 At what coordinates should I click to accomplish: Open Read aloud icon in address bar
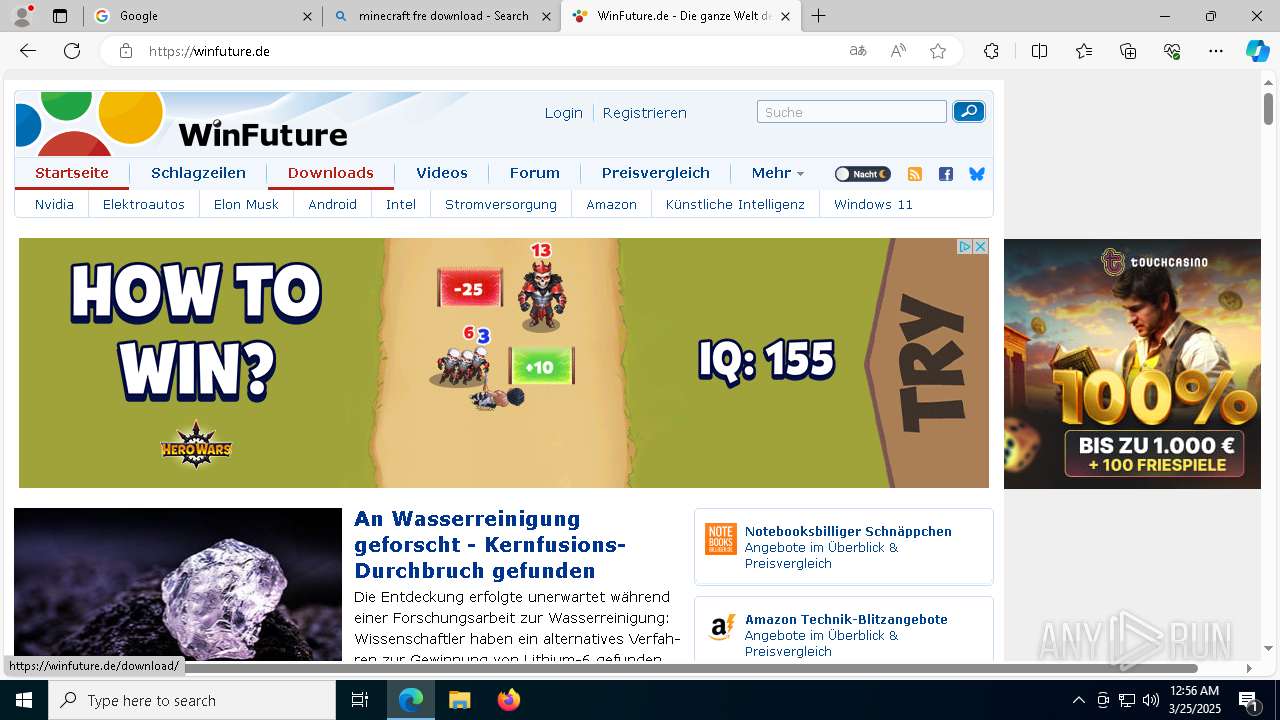(898, 51)
